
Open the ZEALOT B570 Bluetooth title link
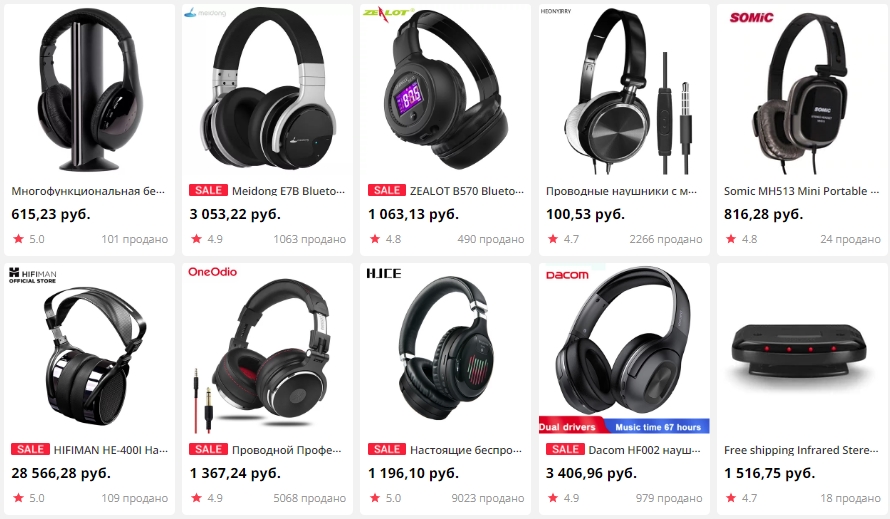467,191
